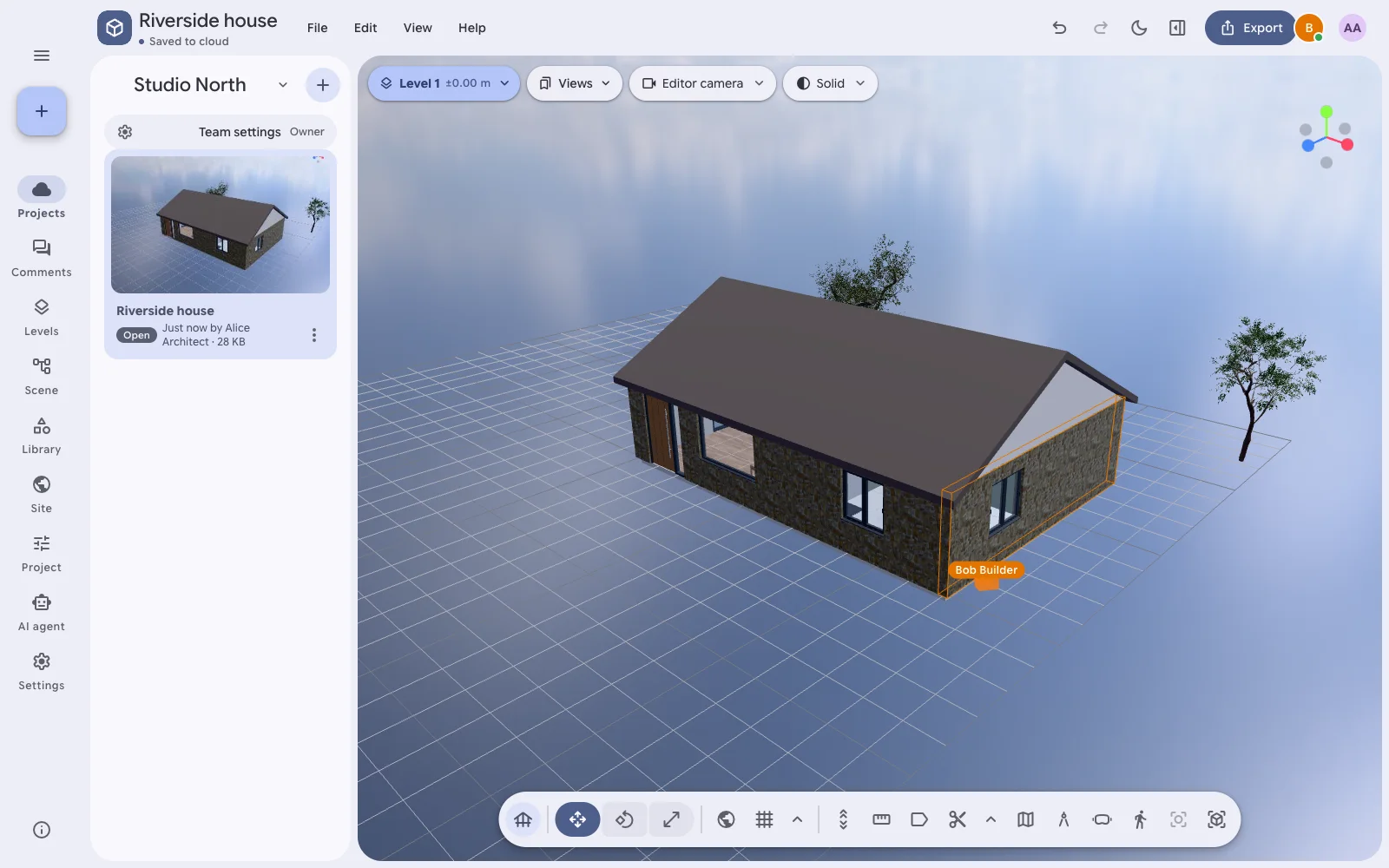Open the Site panel
Screen dimensions: 1389x868
[42, 494]
